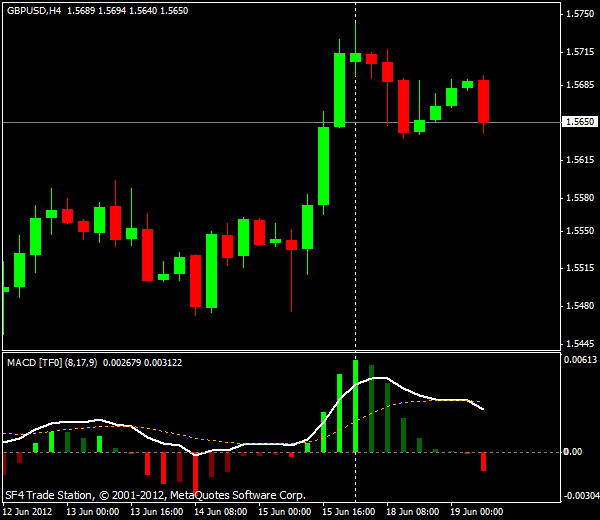Click the last red candlestick on the chart
Screen dimensions: 600x520
click(x=483, y=101)
